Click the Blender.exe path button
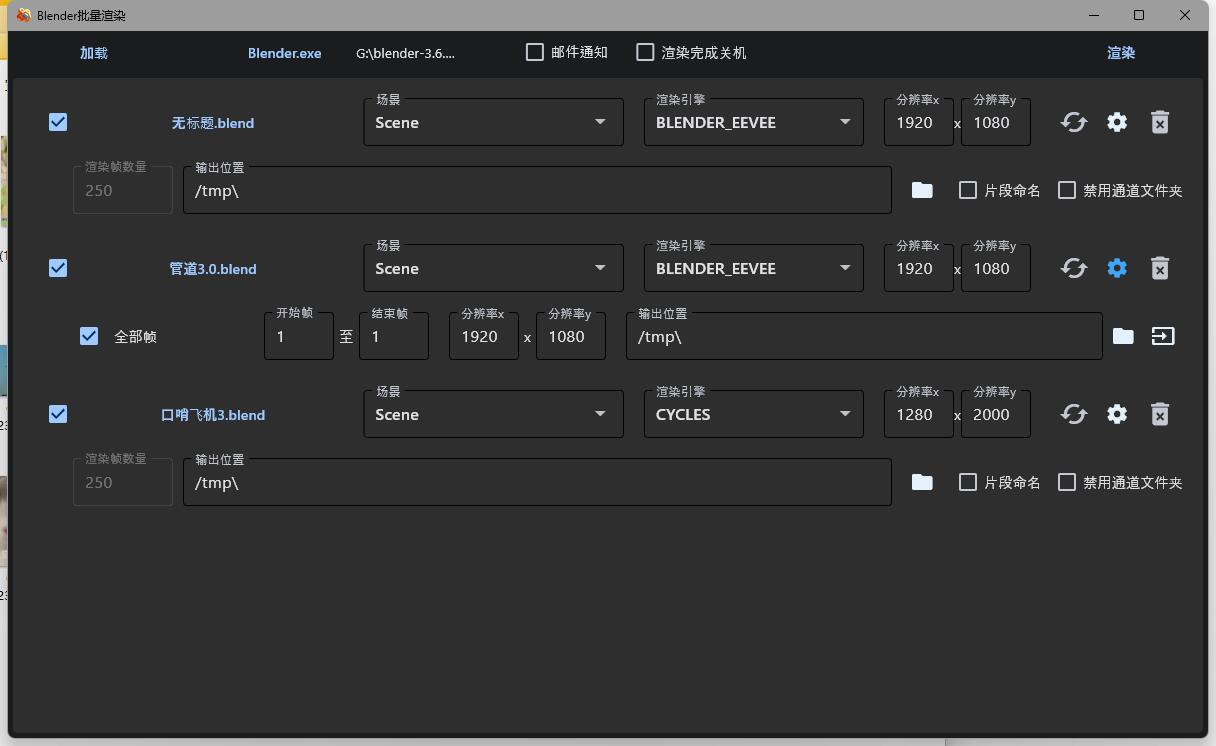 tap(285, 53)
